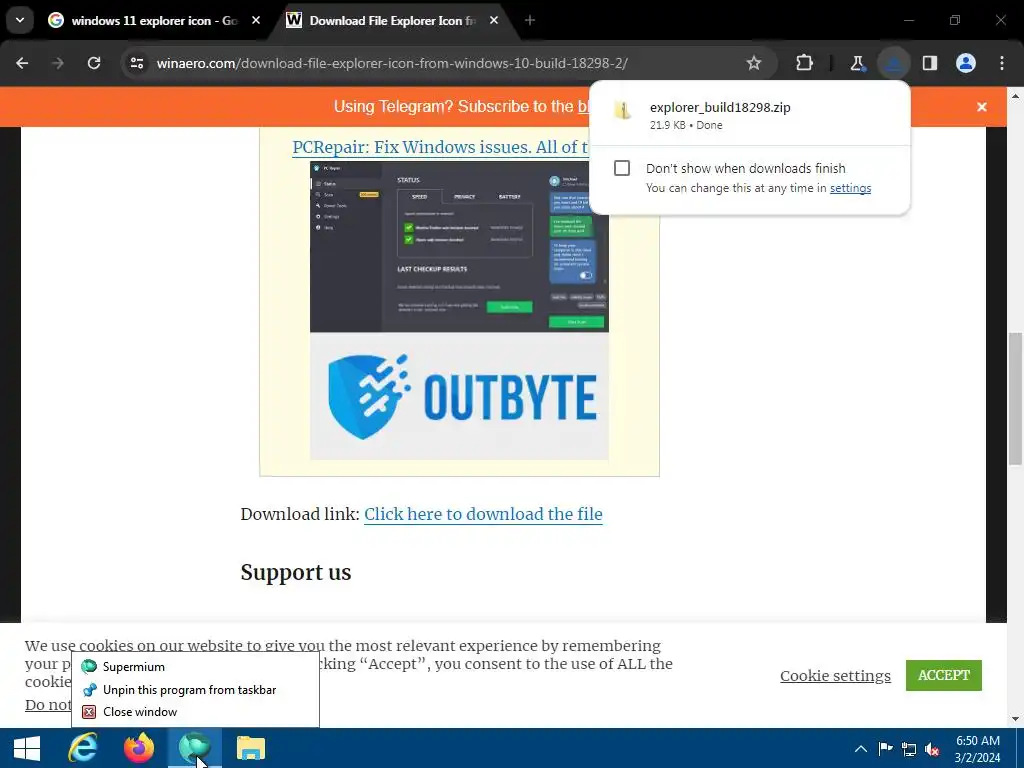Click the Telegram subscribe banner text

point(461,106)
